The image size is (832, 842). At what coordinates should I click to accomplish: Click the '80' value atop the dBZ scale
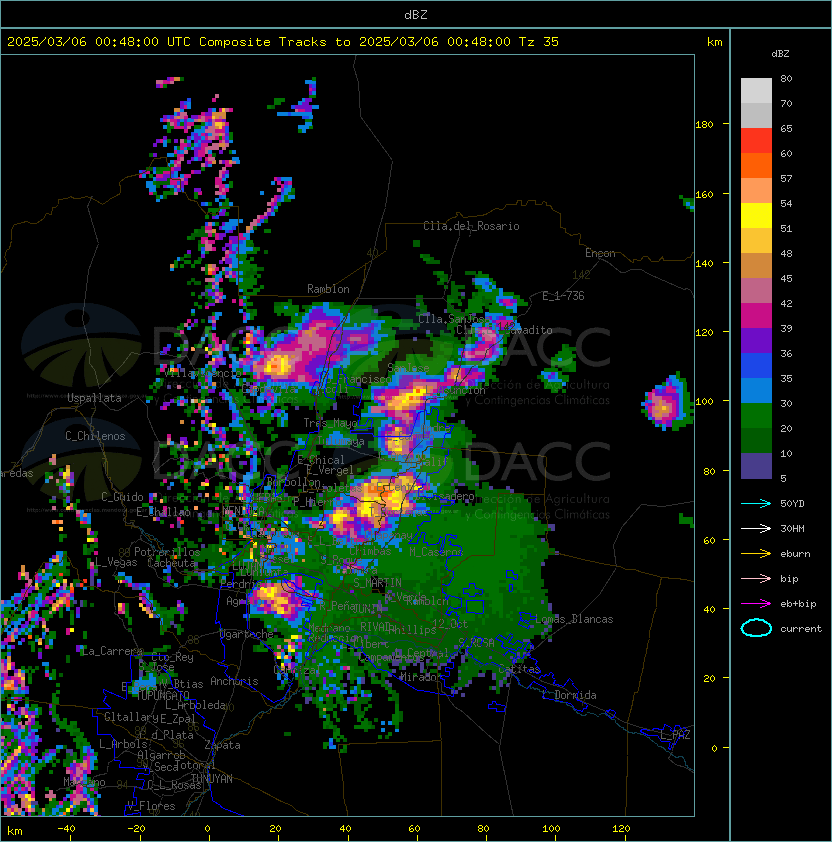coord(786,78)
